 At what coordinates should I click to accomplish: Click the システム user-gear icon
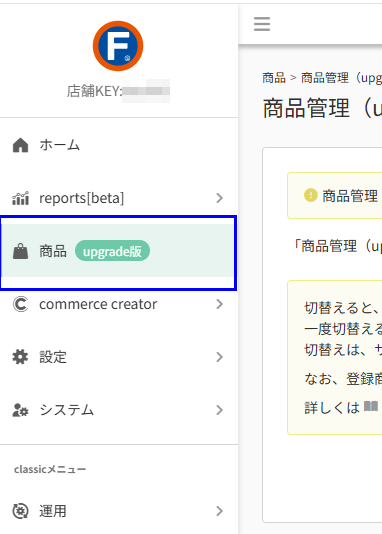pyautogui.click(x=20, y=410)
